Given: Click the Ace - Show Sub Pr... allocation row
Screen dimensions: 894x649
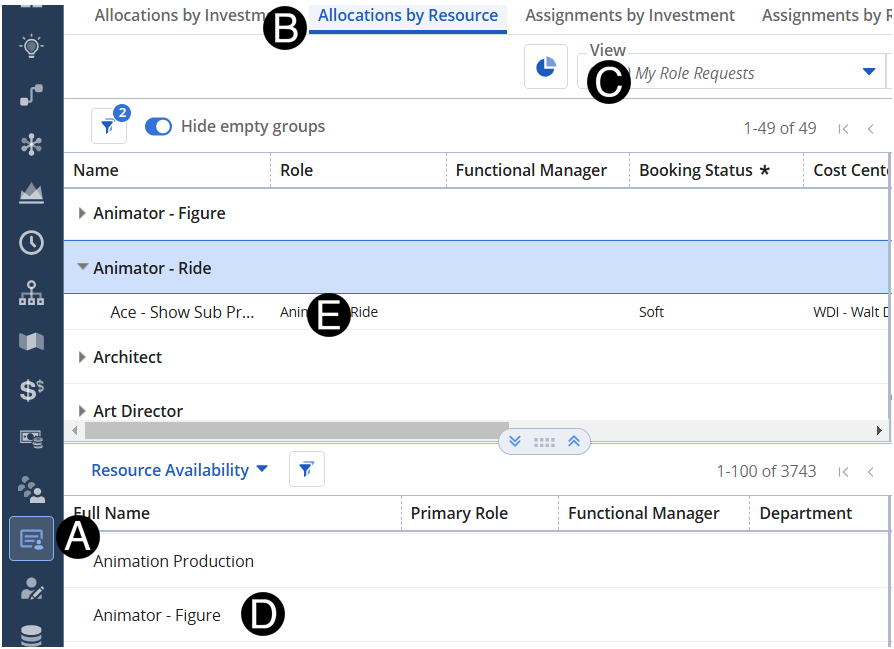Looking at the screenshot, I should click(x=182, y=312).
